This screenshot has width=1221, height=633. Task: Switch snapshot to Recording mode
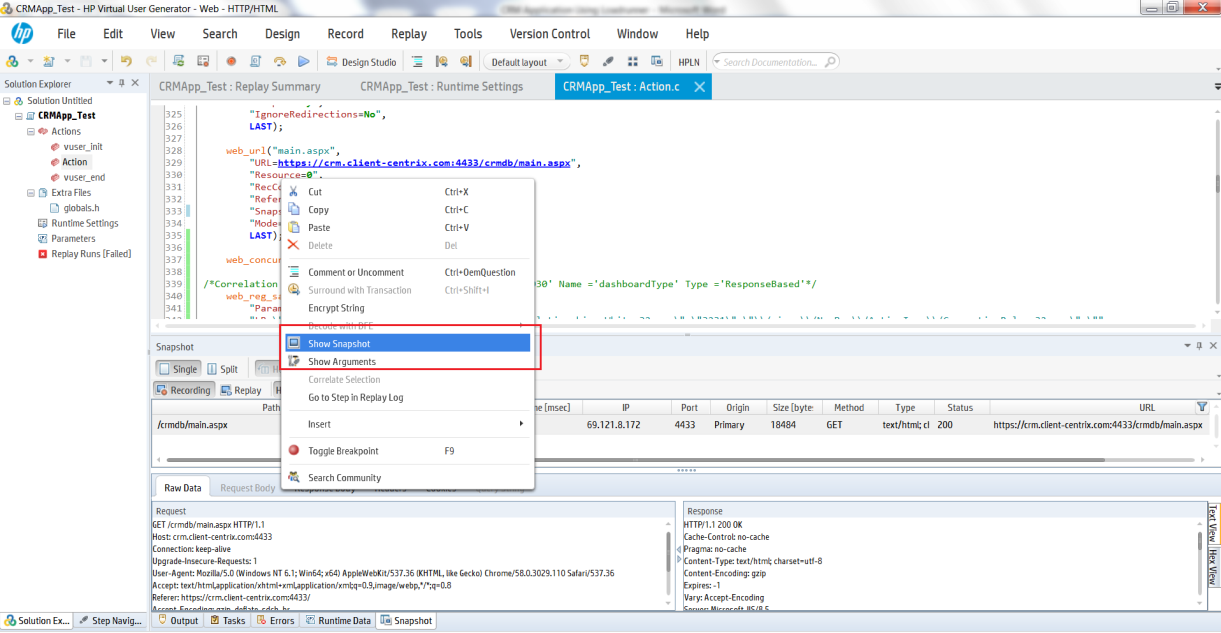point(184,390)
